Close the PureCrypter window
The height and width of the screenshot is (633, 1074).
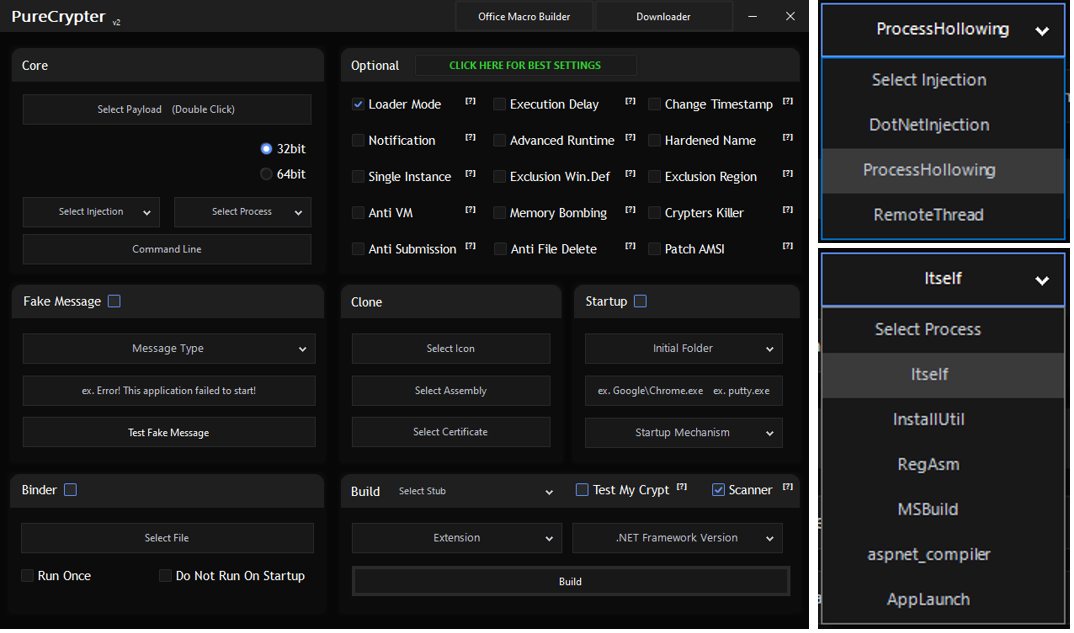pyautogui.click(x=790, y=16)
